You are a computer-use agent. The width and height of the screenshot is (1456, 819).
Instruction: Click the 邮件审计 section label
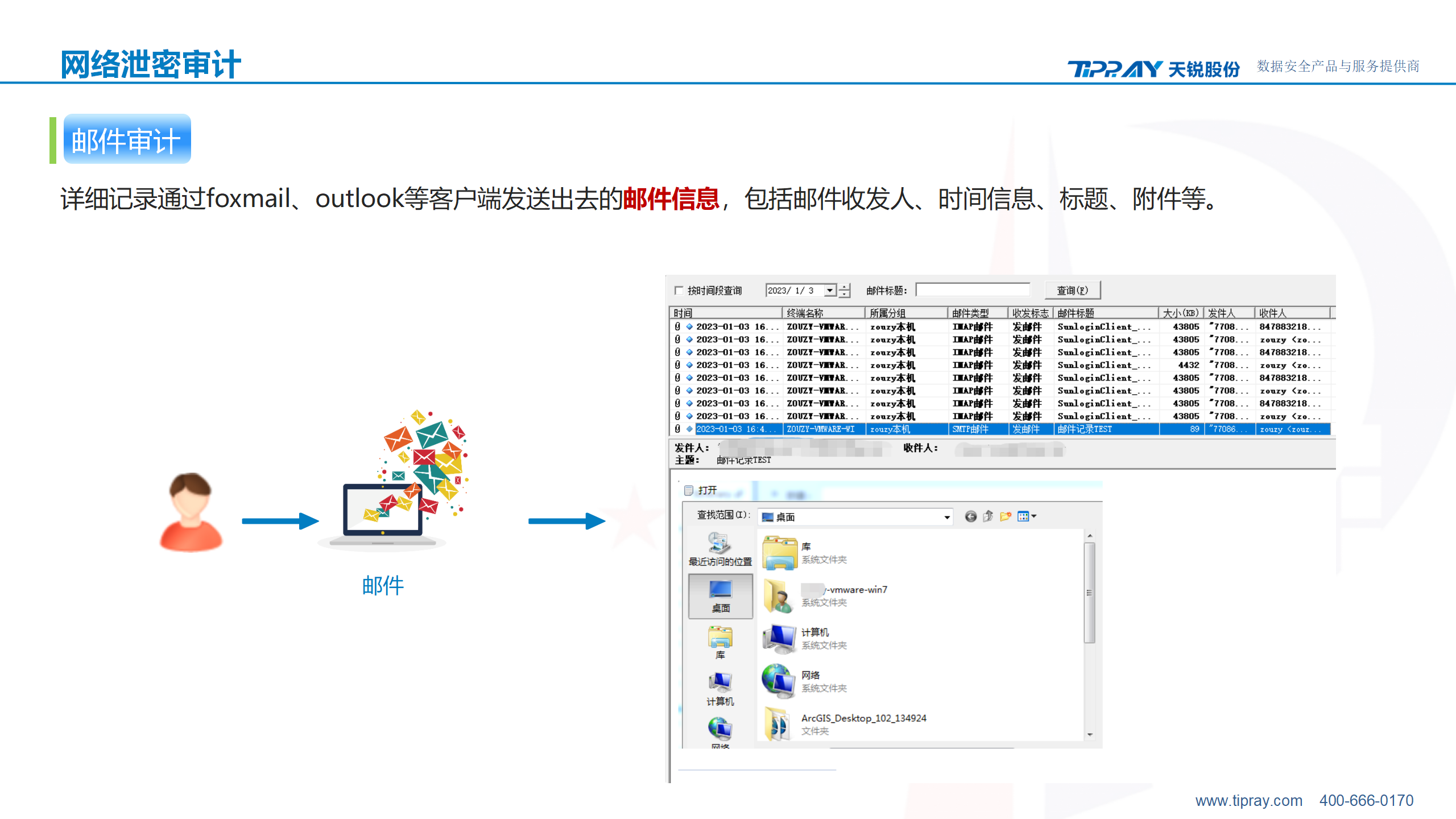127,139
